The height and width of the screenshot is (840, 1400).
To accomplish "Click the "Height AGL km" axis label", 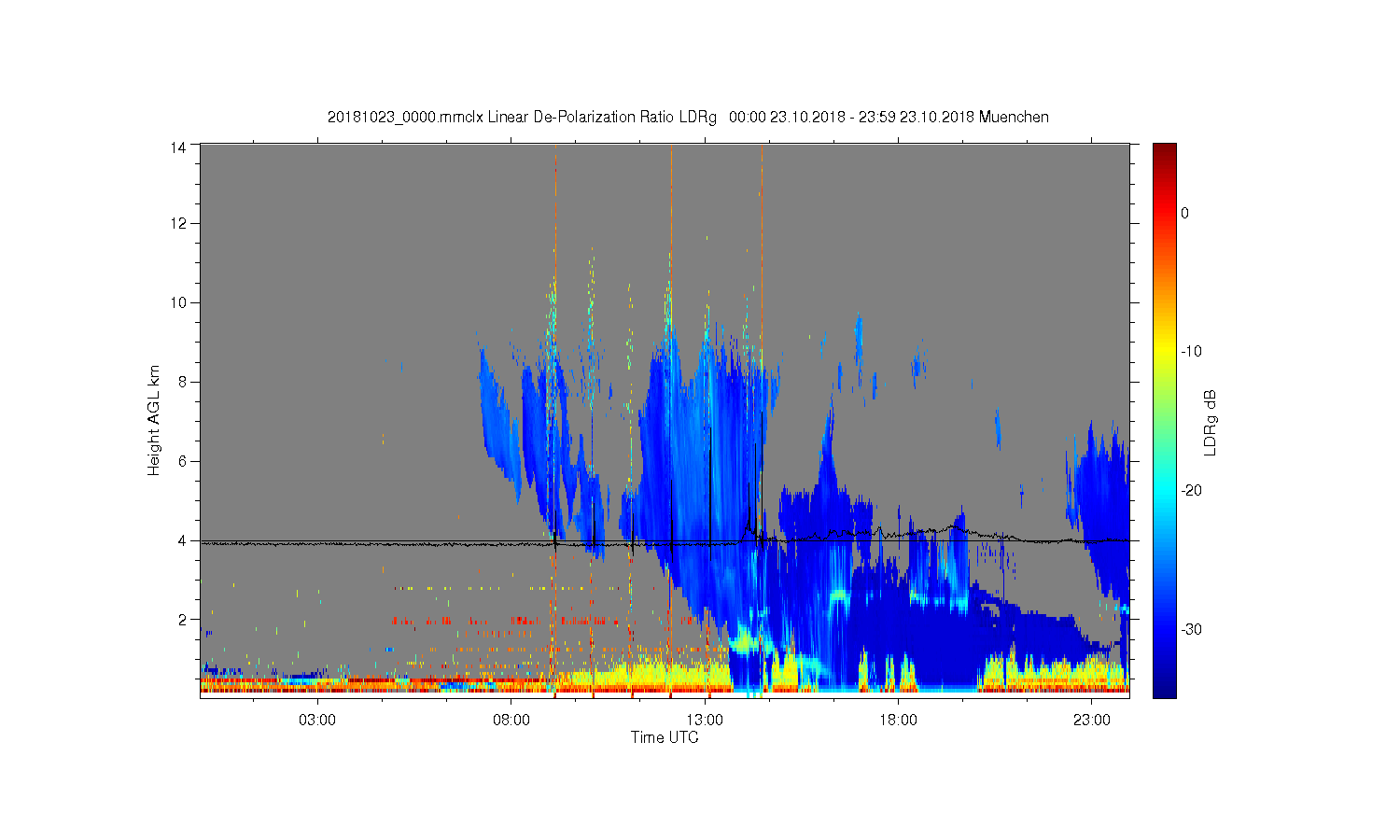I will pyautogui.click(x=154, y=420).
